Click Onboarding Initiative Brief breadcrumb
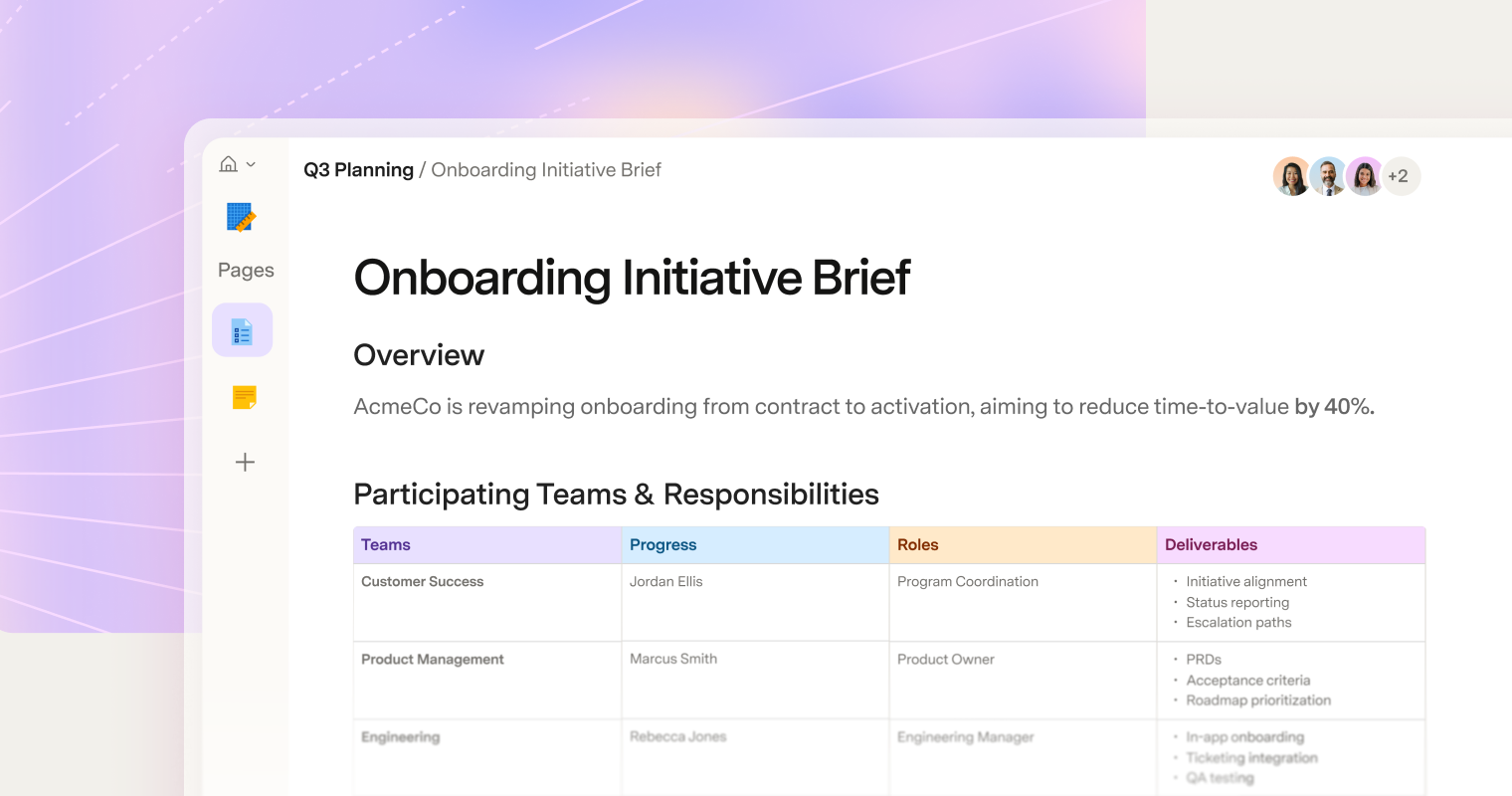 (546, 170)
